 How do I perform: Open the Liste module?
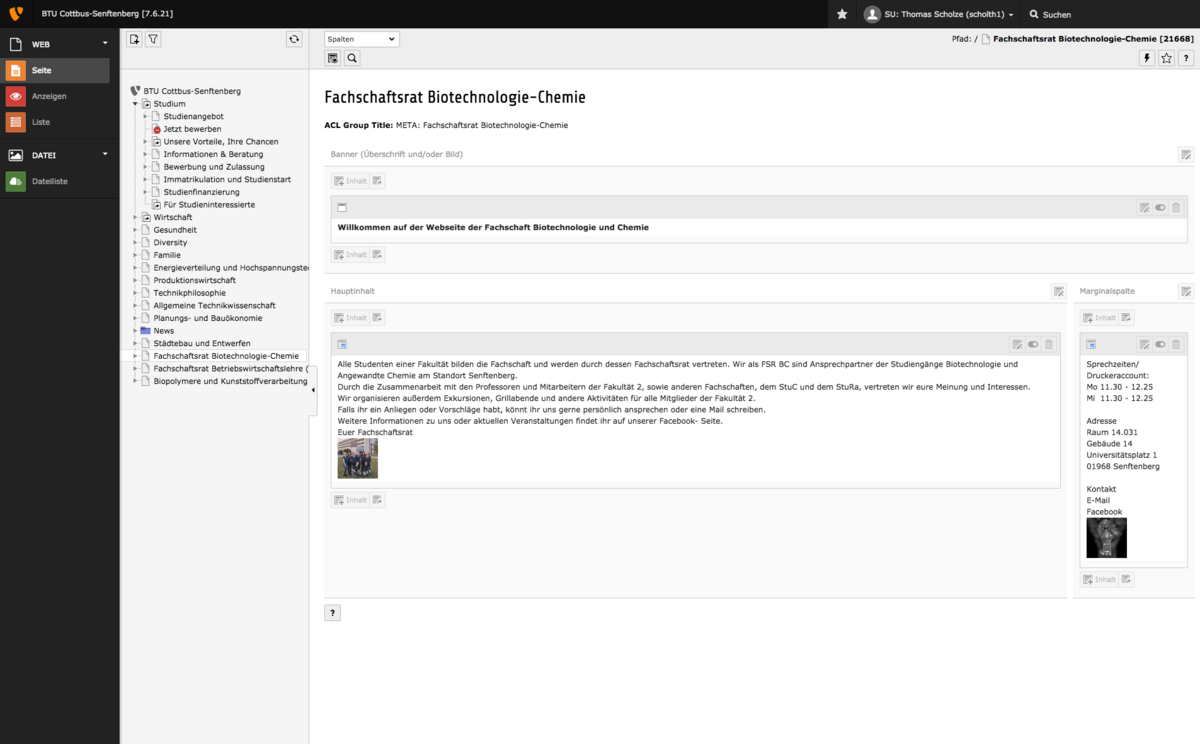41,122
